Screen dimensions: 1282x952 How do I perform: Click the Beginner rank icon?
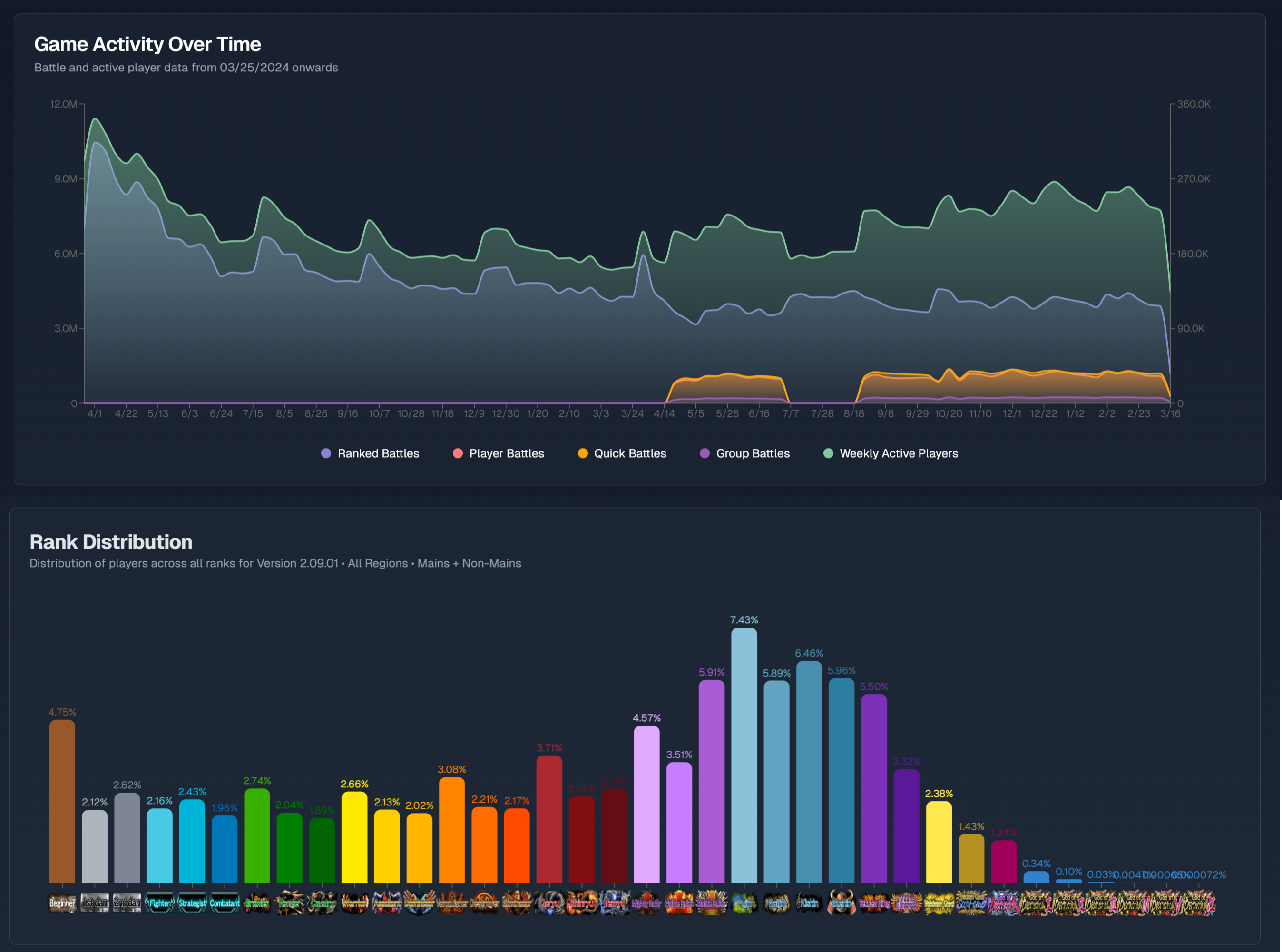click(62, 903)
